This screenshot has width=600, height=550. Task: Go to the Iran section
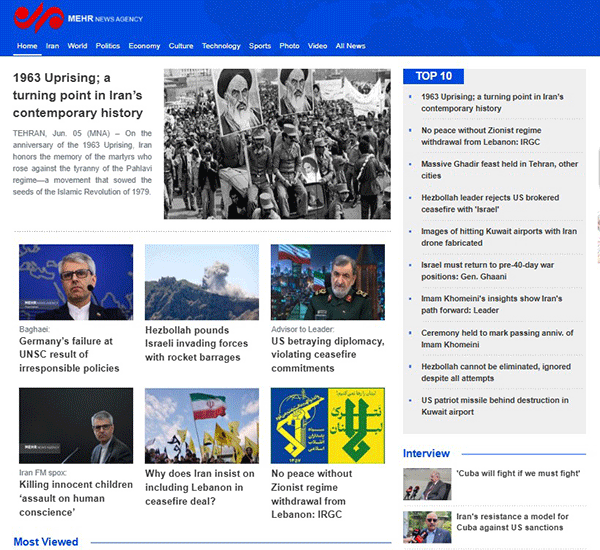[x=52, y=46]
